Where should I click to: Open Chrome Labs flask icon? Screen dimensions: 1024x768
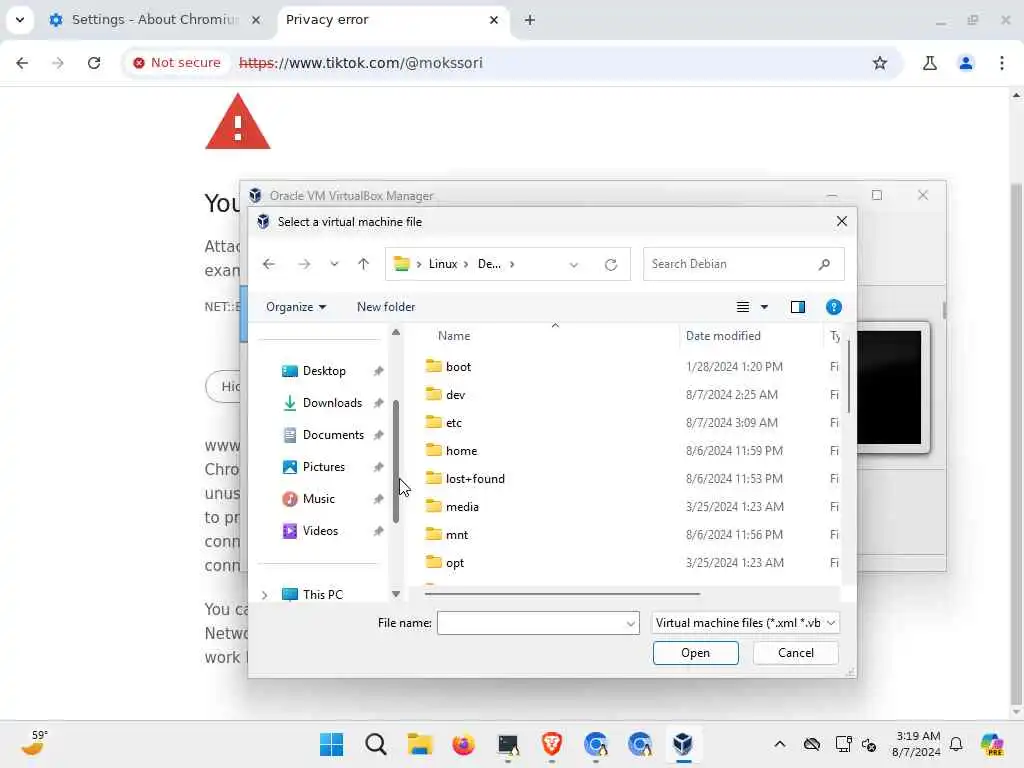tap(929, 63)
